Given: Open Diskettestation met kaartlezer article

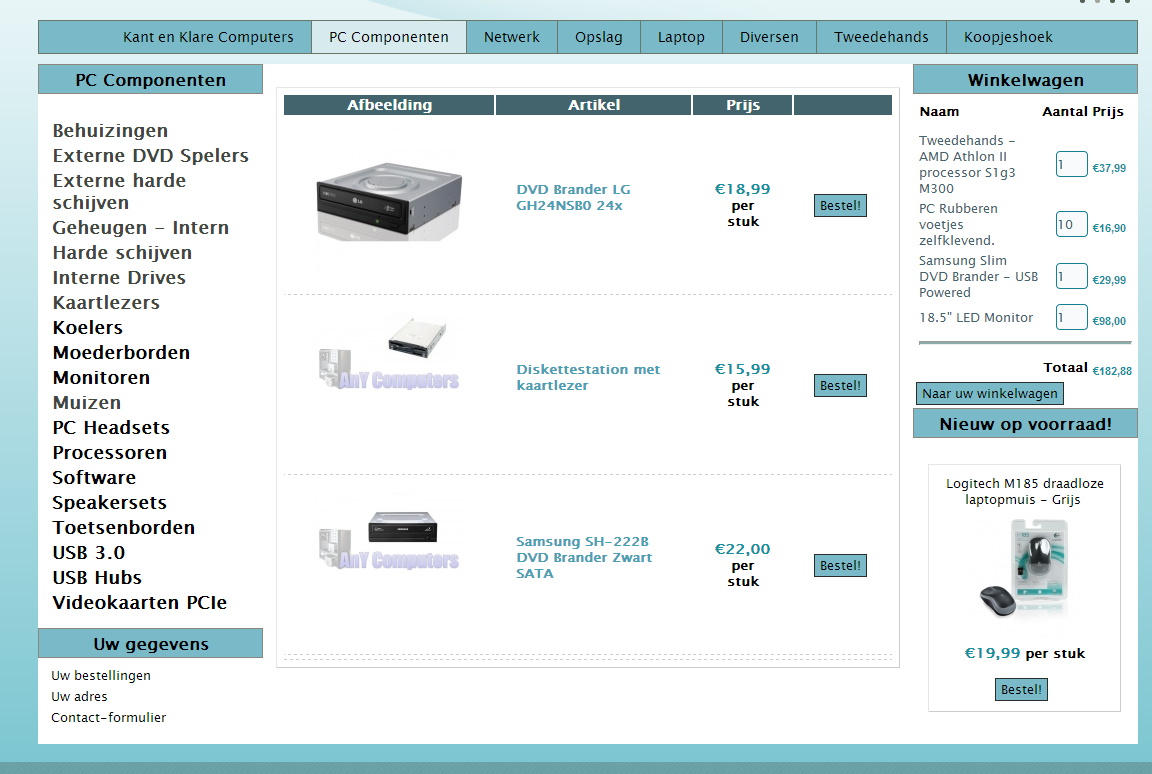Looking at the screenshot, I should click(x=588, y=377).
